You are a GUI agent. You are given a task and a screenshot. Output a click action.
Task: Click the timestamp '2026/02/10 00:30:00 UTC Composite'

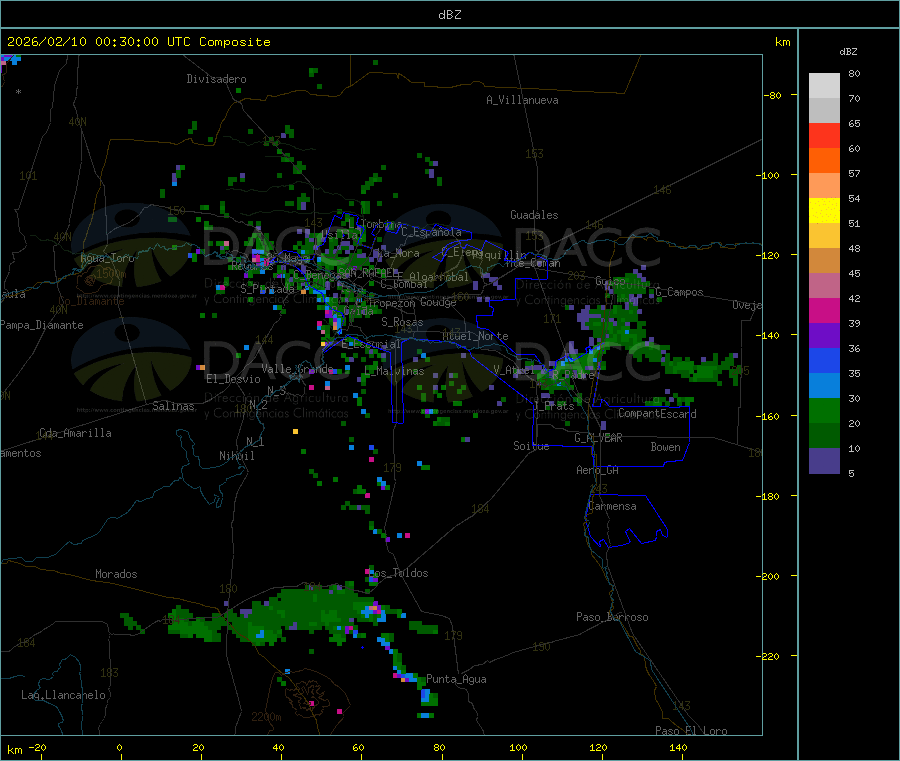pos(138,42)
